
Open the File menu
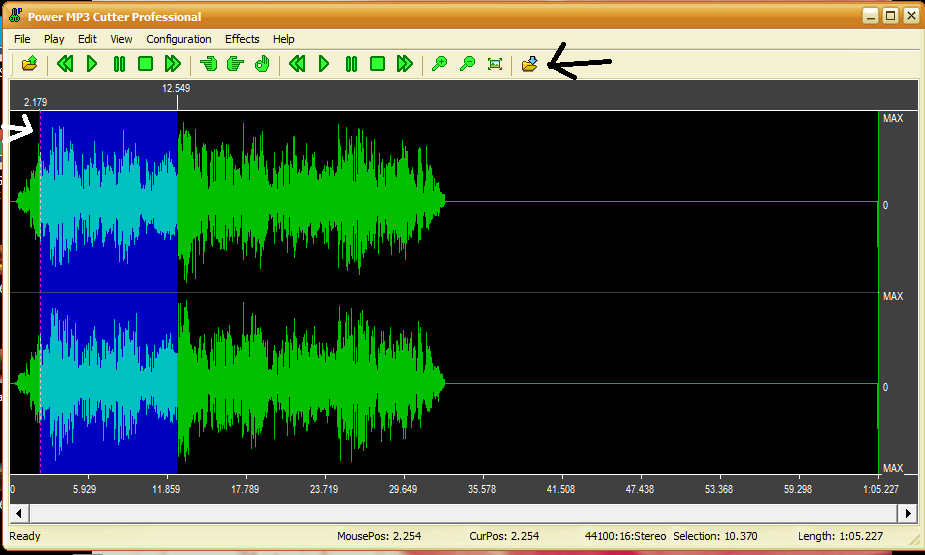[22, 39]
